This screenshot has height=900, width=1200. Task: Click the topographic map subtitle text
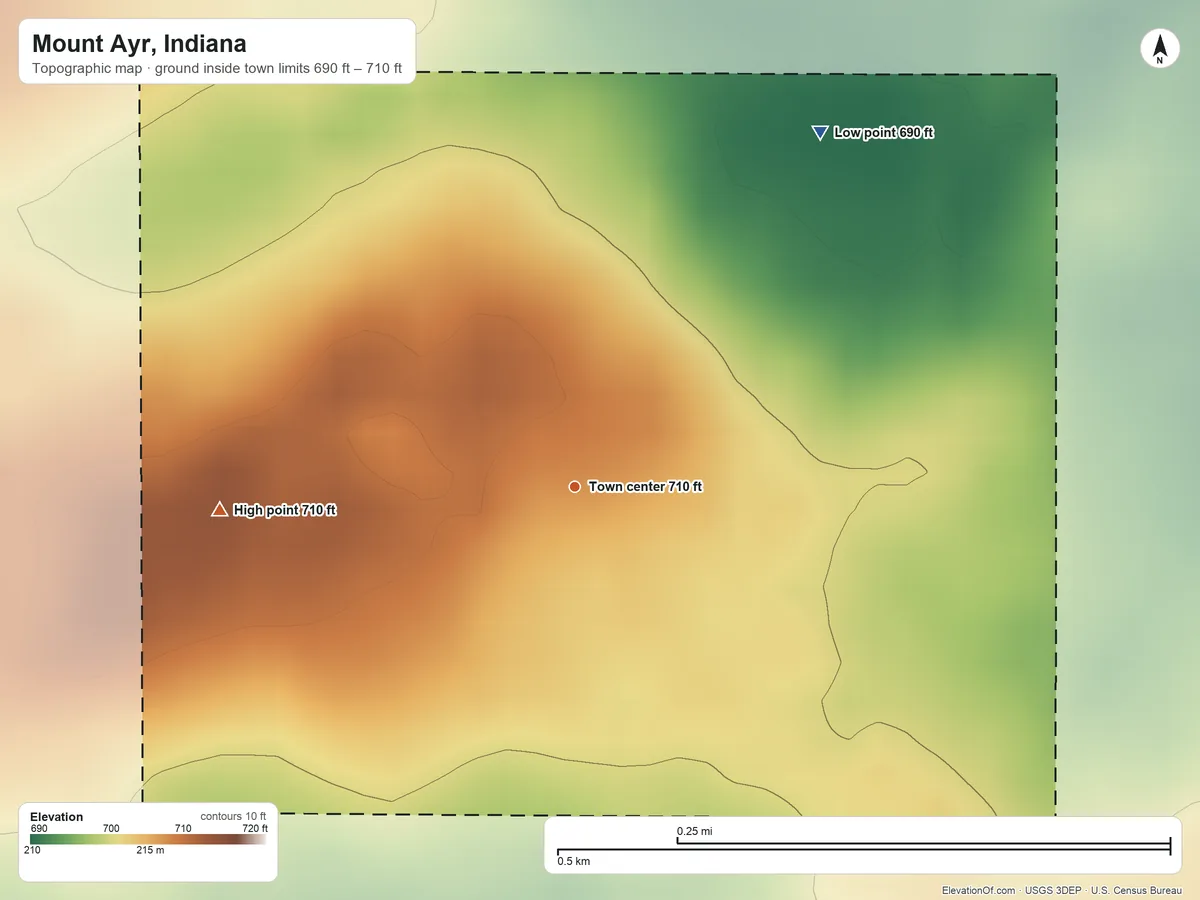click(217, 70)
